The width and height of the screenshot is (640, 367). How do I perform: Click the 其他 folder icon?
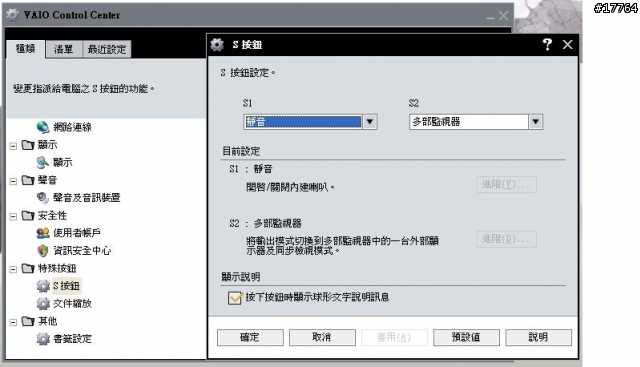[28, 321]
